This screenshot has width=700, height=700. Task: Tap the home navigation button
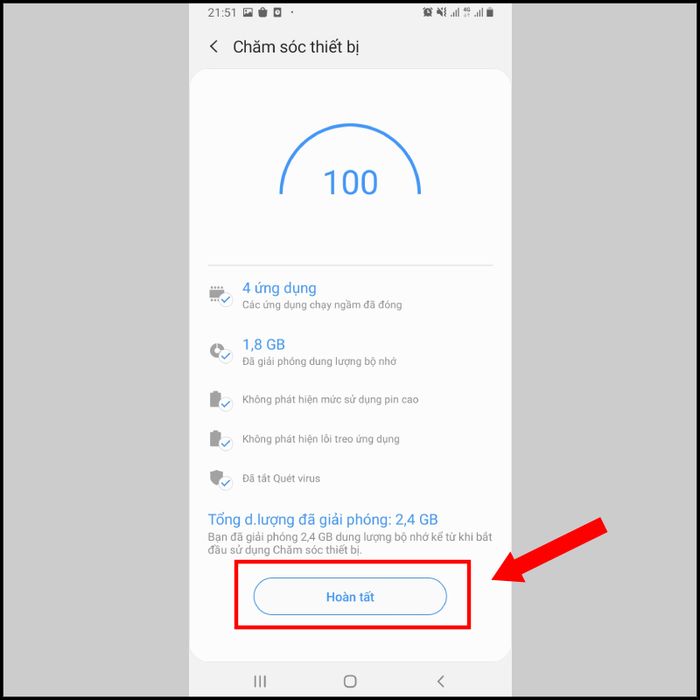click(350, 681)
